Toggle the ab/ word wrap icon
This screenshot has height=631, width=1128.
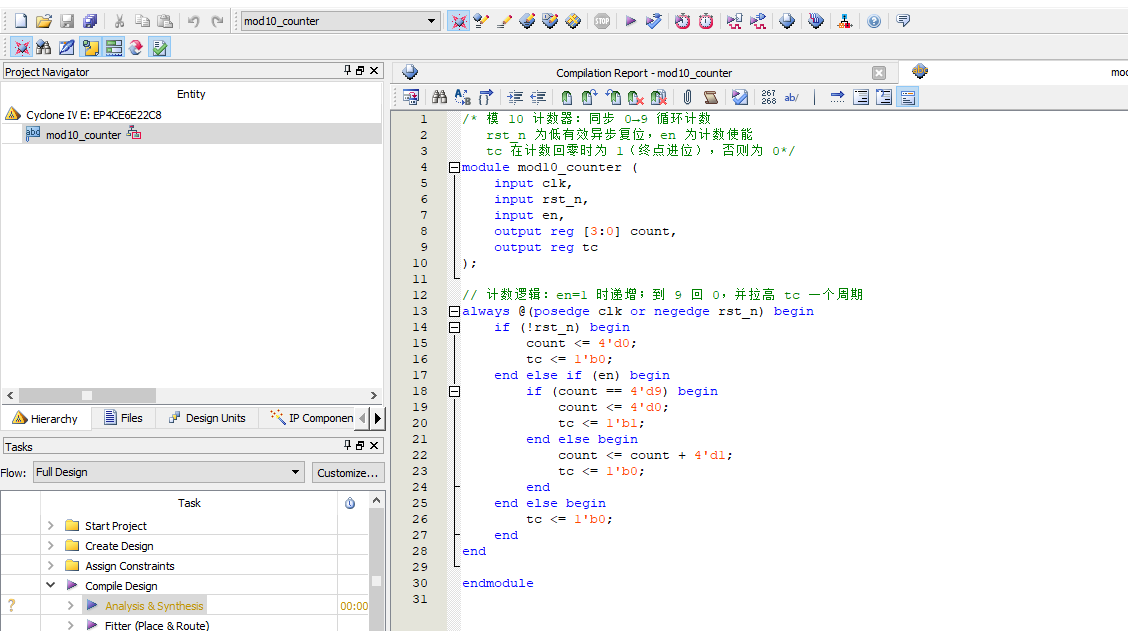pos(791,97)
